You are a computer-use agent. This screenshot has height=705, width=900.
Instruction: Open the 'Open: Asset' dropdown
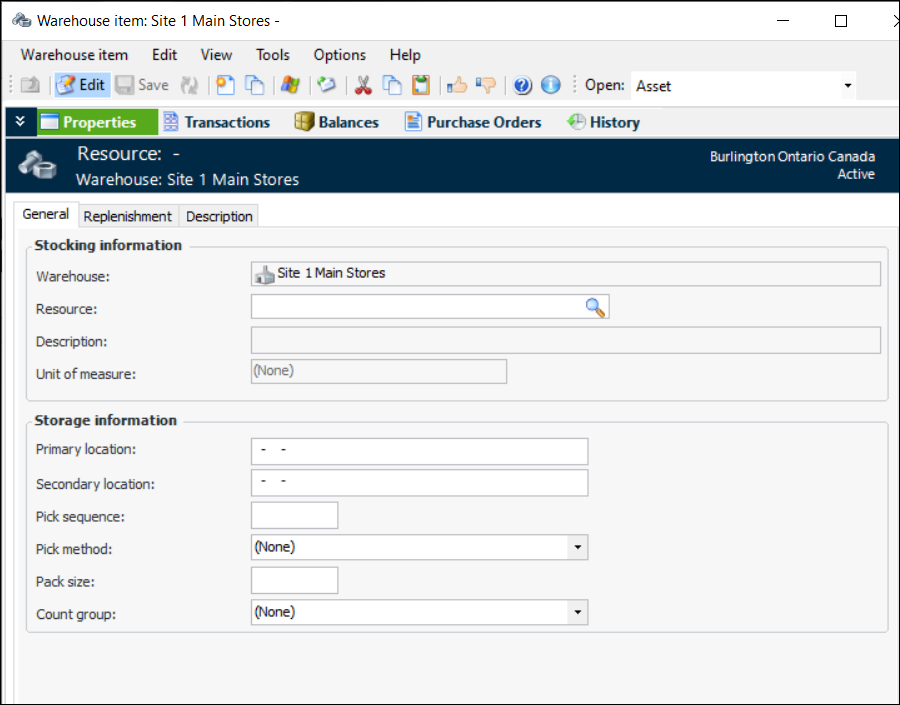pyautogui.click(x=848, y=86)
